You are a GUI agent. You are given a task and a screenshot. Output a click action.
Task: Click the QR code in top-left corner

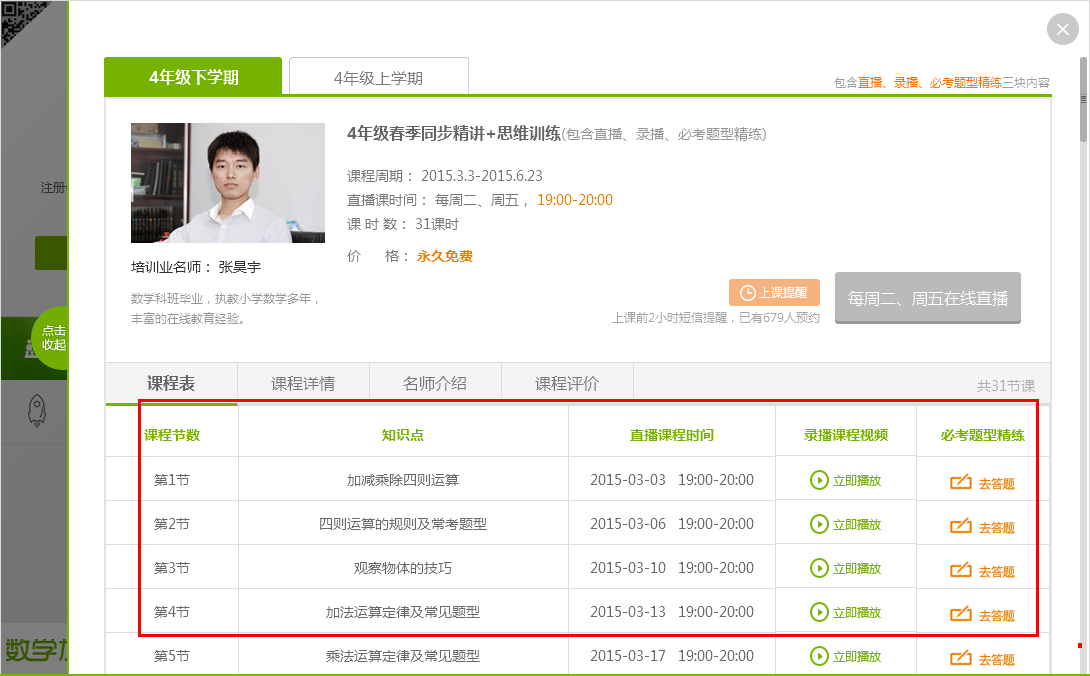15,15
